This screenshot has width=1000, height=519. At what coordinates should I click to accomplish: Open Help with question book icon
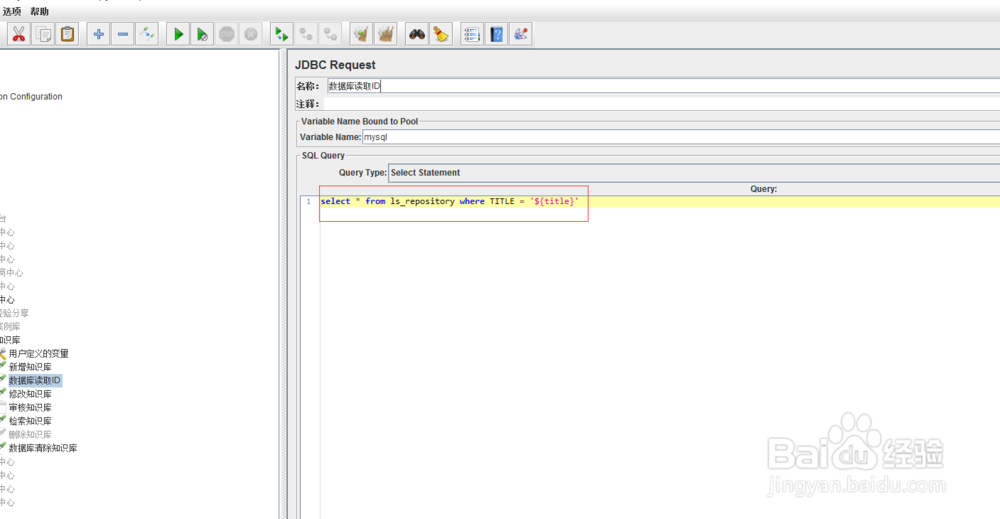click(x=496, y=34)
